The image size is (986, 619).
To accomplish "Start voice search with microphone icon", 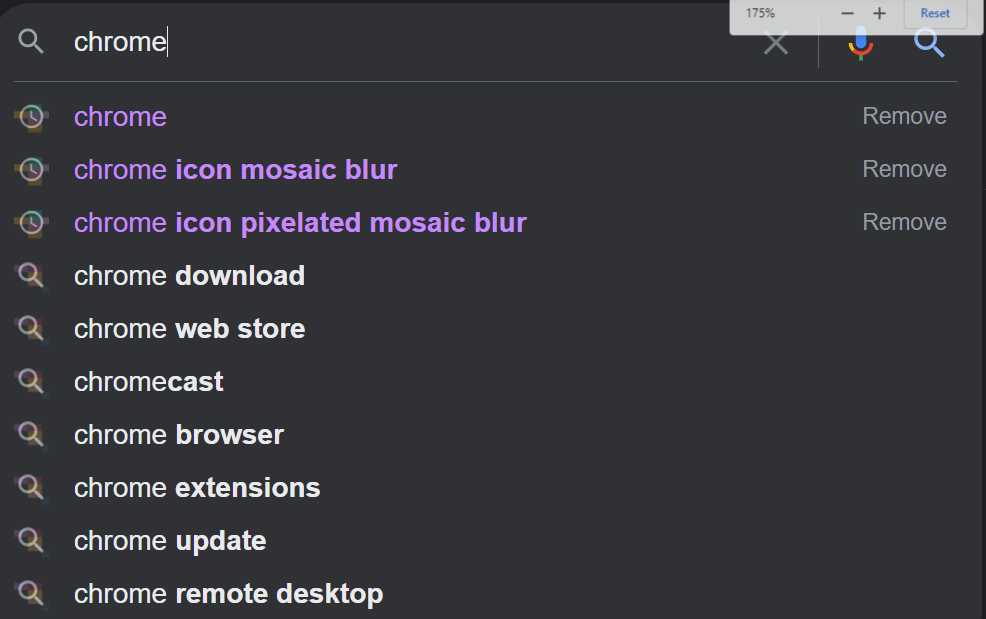I will click(x=860, y=43).
